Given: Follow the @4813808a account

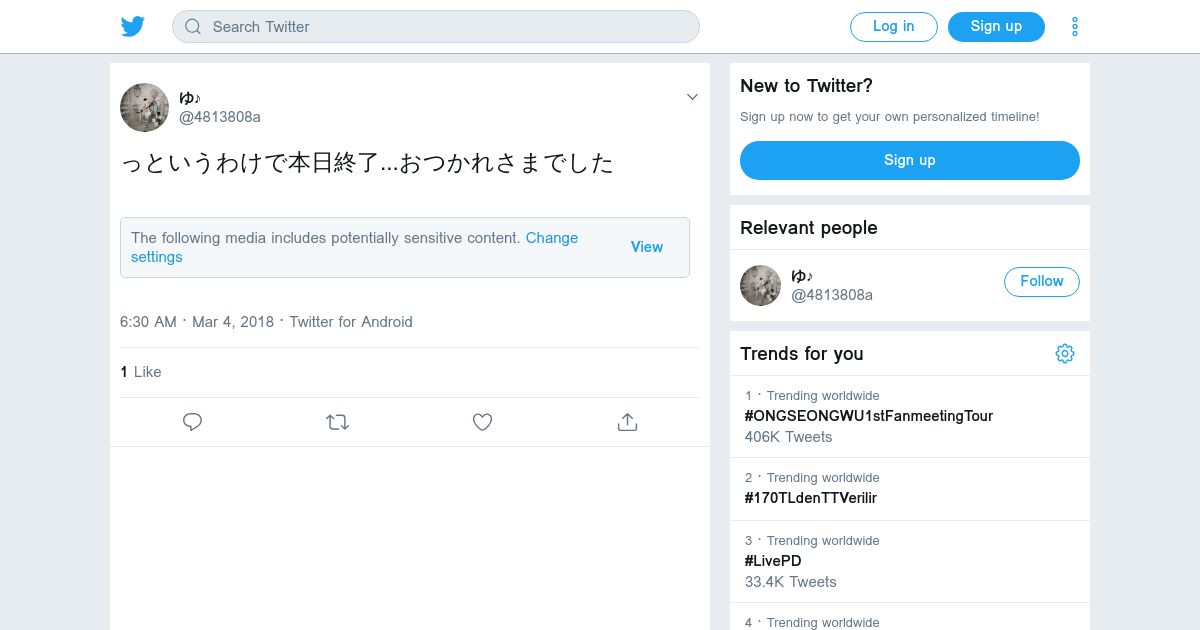Looking at the screenshot, I should point(1041,282).
